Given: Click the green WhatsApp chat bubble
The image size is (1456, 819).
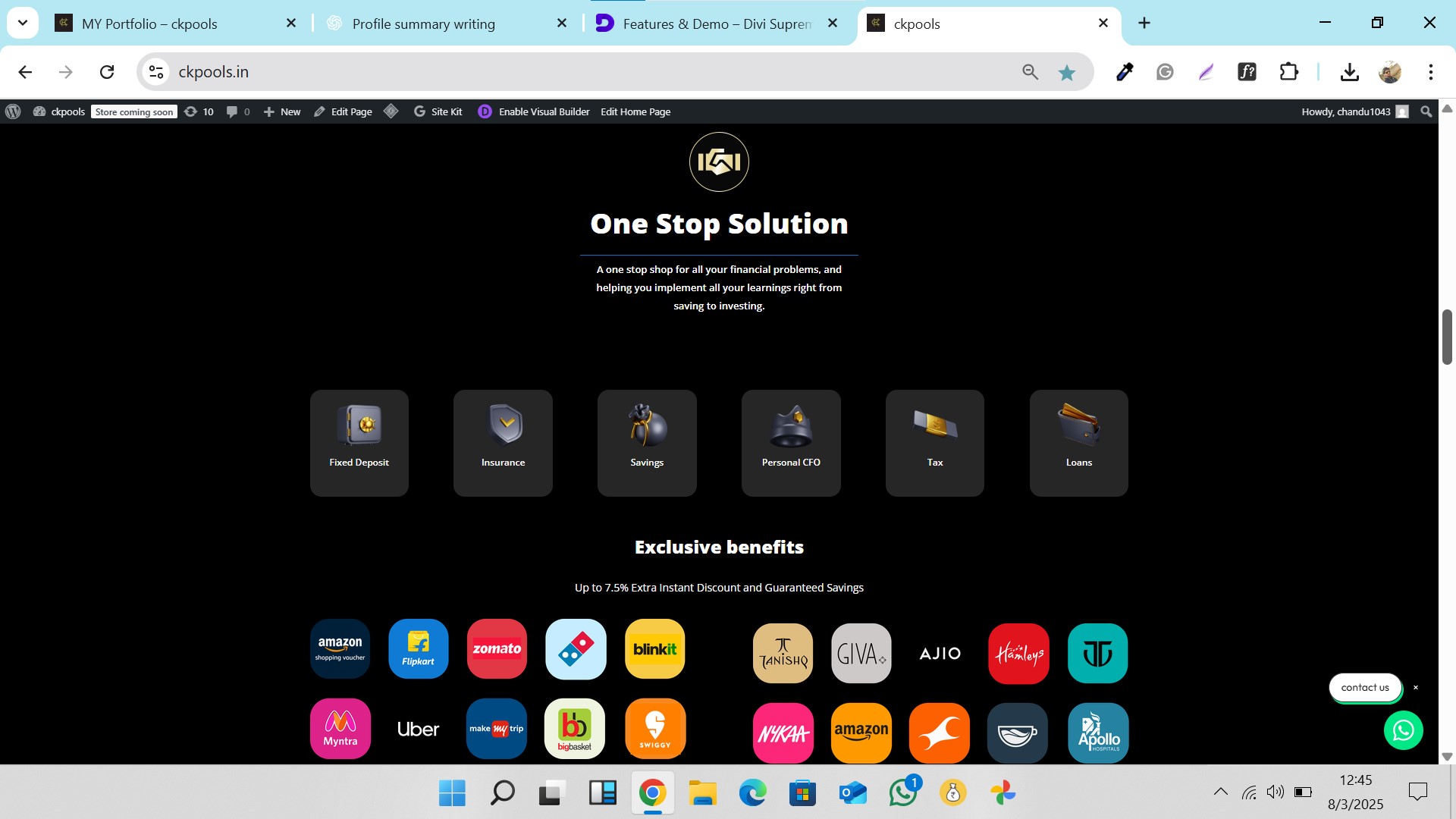Looking at the screenshot, I should 1403,730.
